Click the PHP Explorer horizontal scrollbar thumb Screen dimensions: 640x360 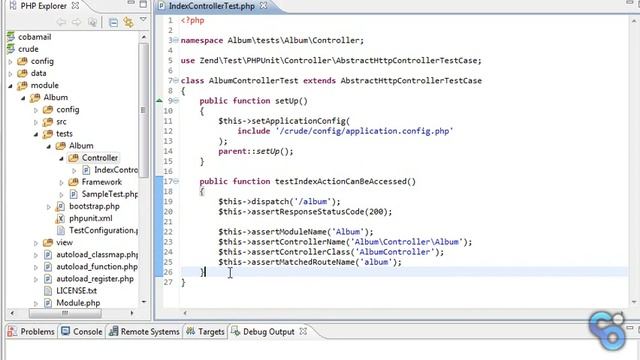(x=65, y=313)
